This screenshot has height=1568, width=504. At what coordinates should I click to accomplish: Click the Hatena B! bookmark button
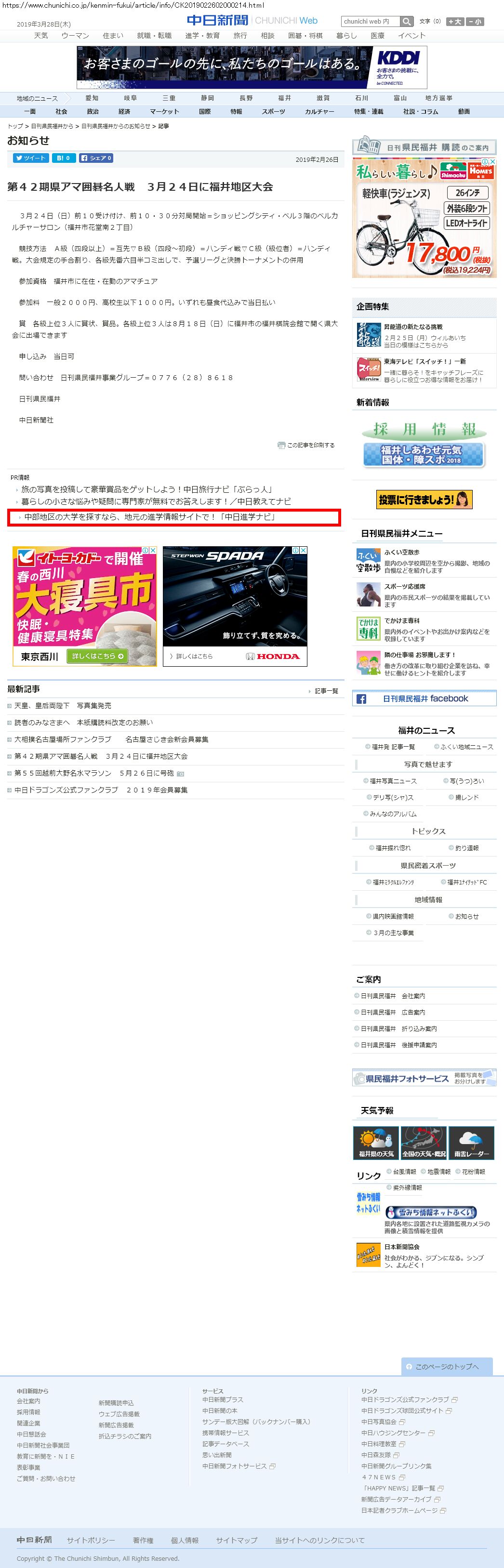click(x=63, y=158)
